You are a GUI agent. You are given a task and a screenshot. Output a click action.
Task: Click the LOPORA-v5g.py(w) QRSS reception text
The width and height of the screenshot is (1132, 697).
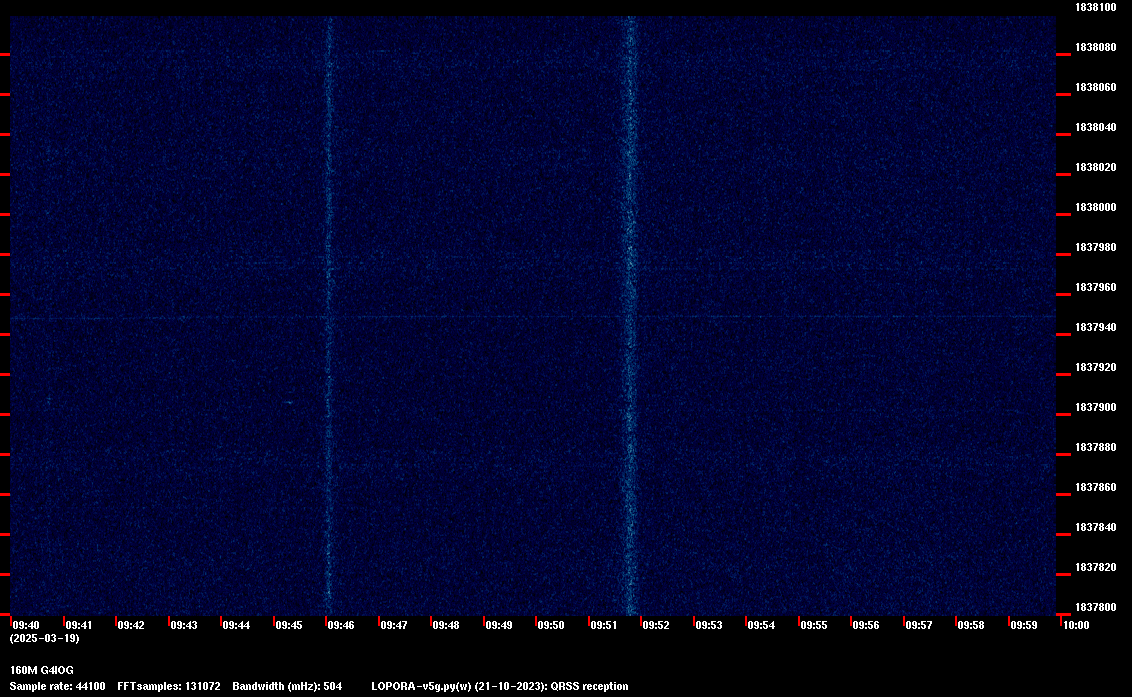(x=500, y=686)
